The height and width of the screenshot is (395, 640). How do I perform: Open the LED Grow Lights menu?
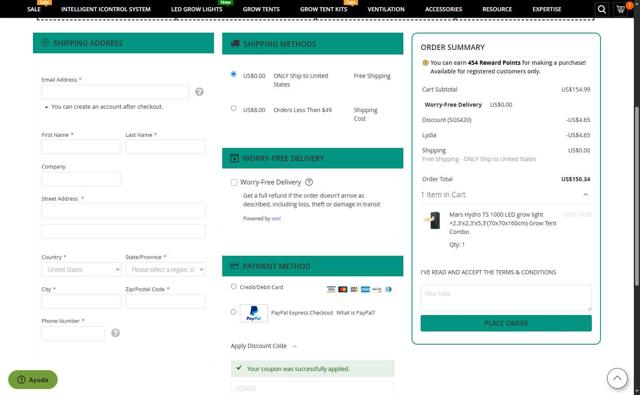tap(197, 9)
